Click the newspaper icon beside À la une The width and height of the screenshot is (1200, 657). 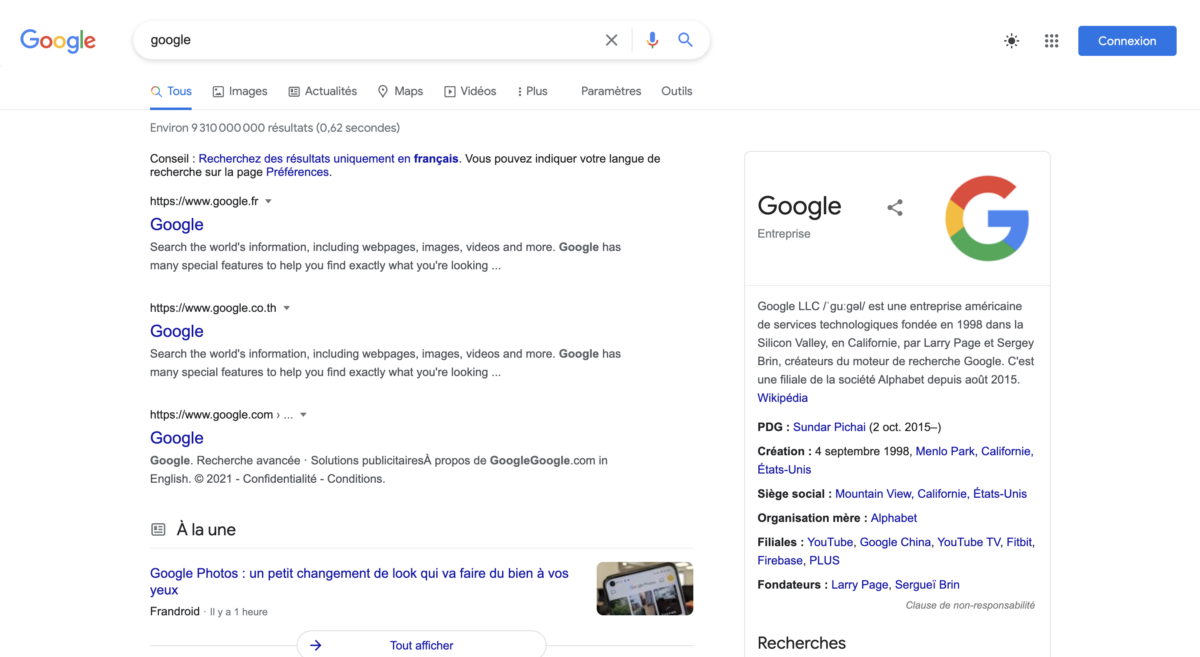[x=158, y=529]
